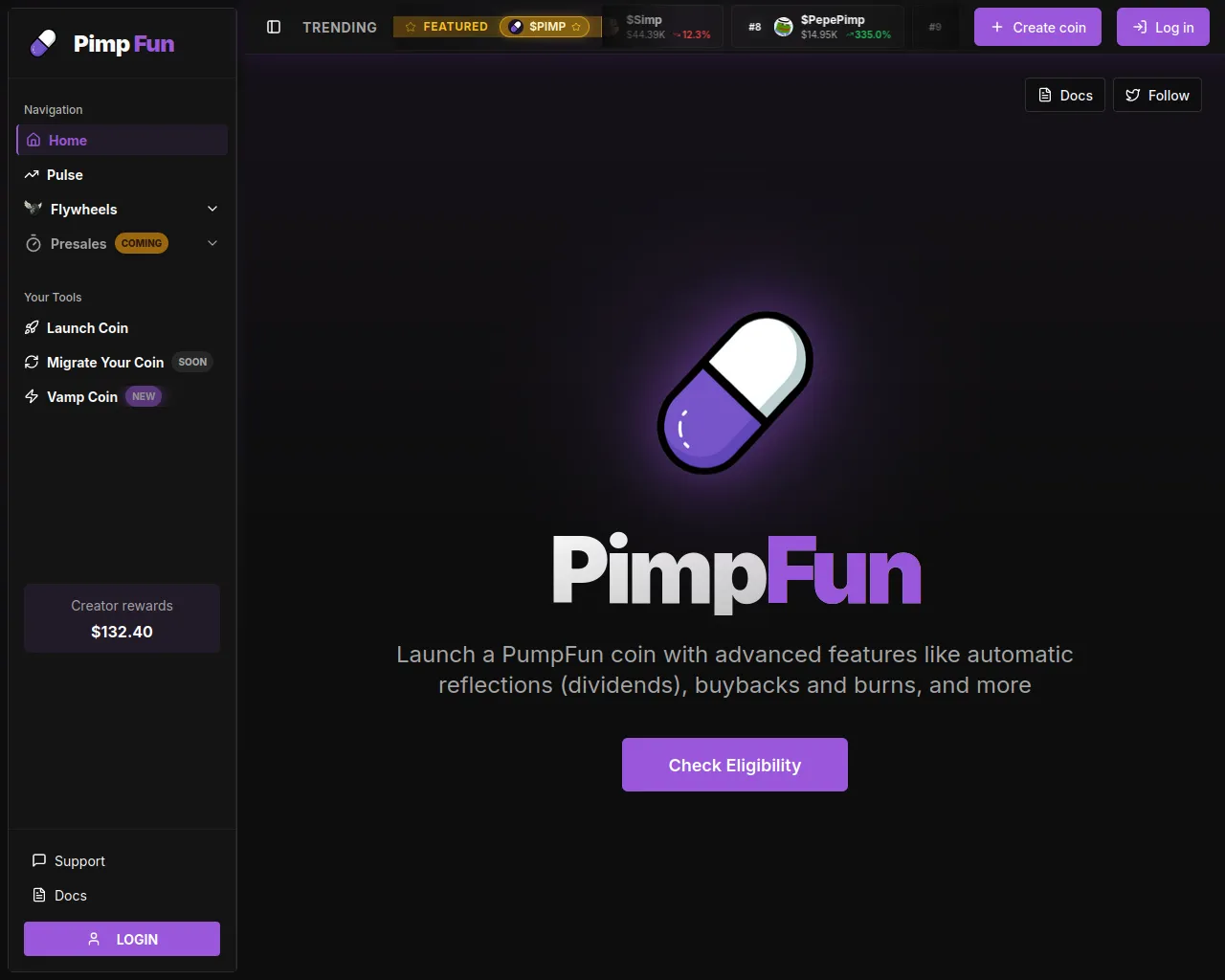
Task: Open the $PepePimp trending coin
Action: [x=823, y=27]
